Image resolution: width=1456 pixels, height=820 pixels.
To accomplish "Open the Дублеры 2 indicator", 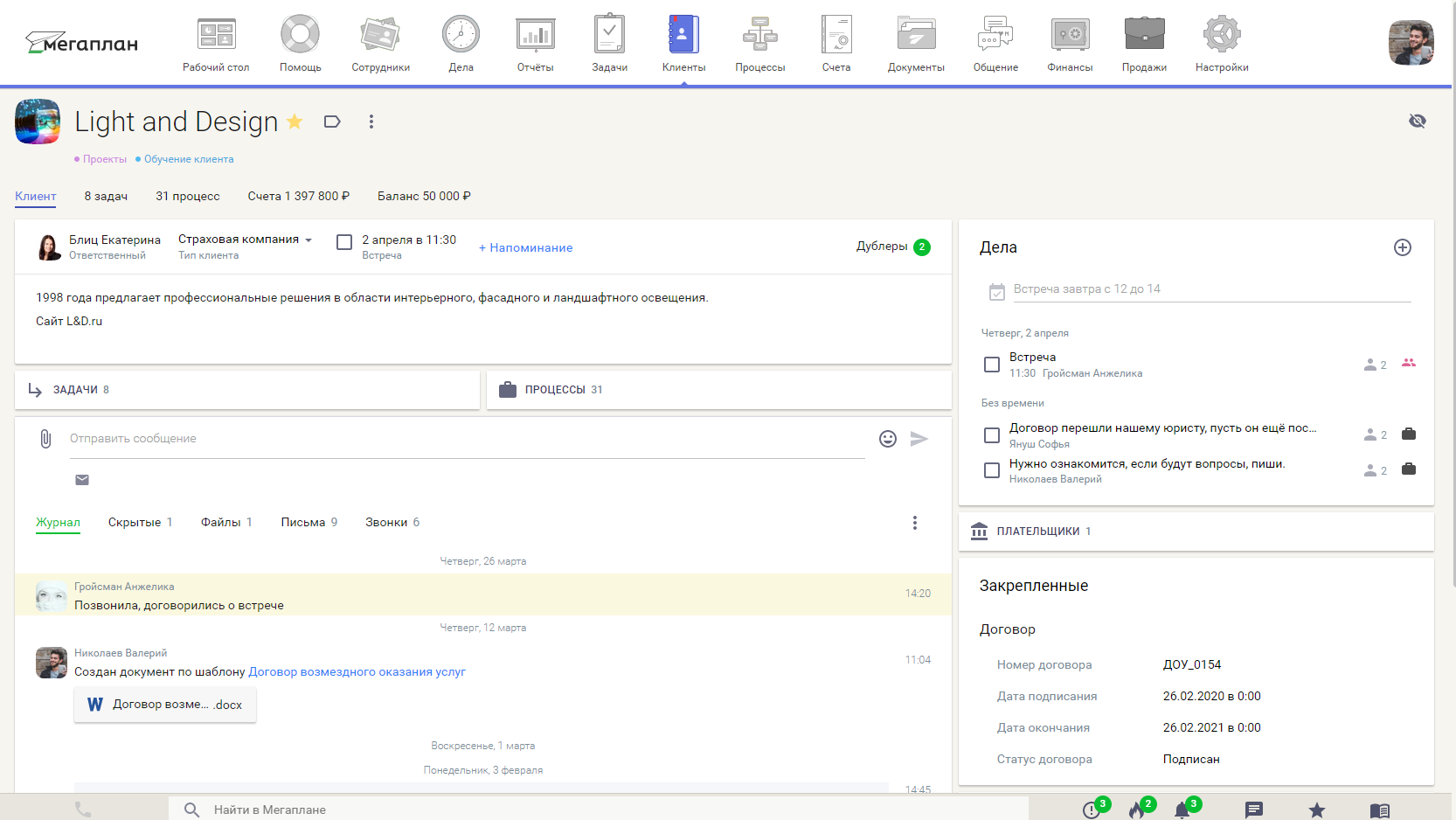I will 892,247.
